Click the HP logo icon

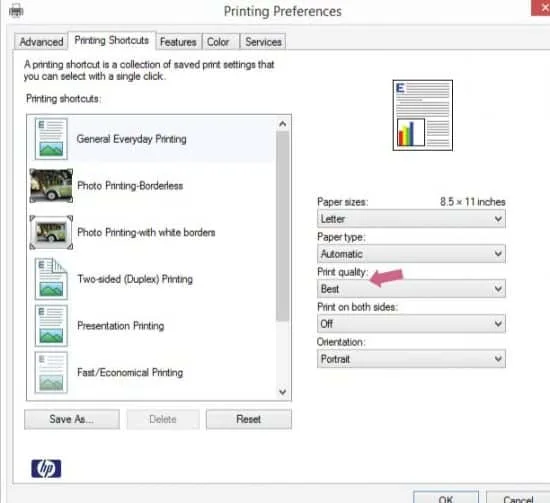(x=46, y=469)
